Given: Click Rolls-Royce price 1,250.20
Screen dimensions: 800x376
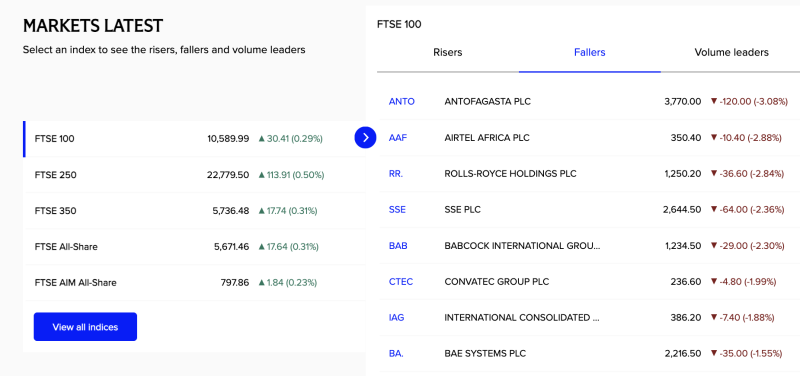Looking at the screenshot, I should [x=683, y=173].
